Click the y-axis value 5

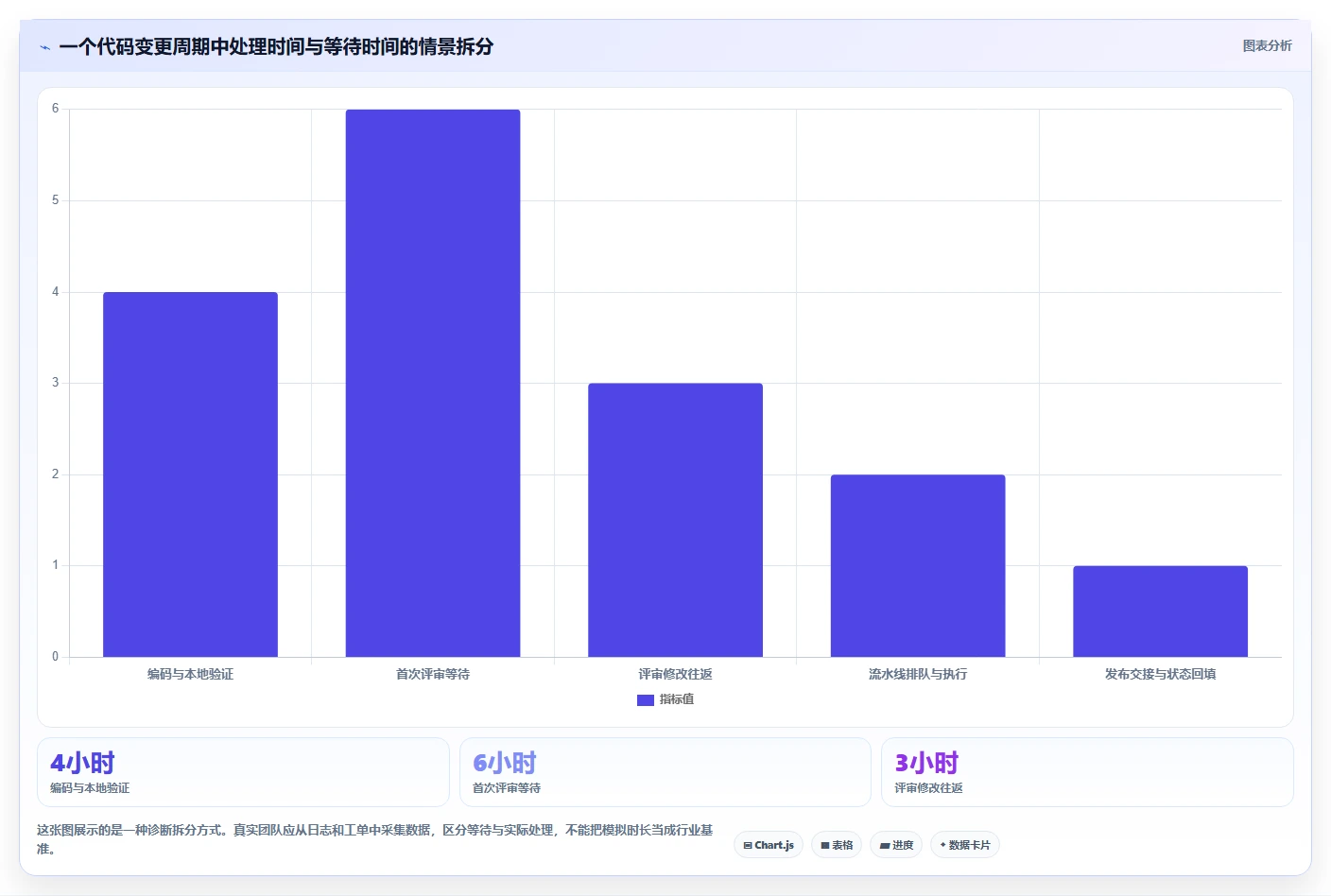55,200
